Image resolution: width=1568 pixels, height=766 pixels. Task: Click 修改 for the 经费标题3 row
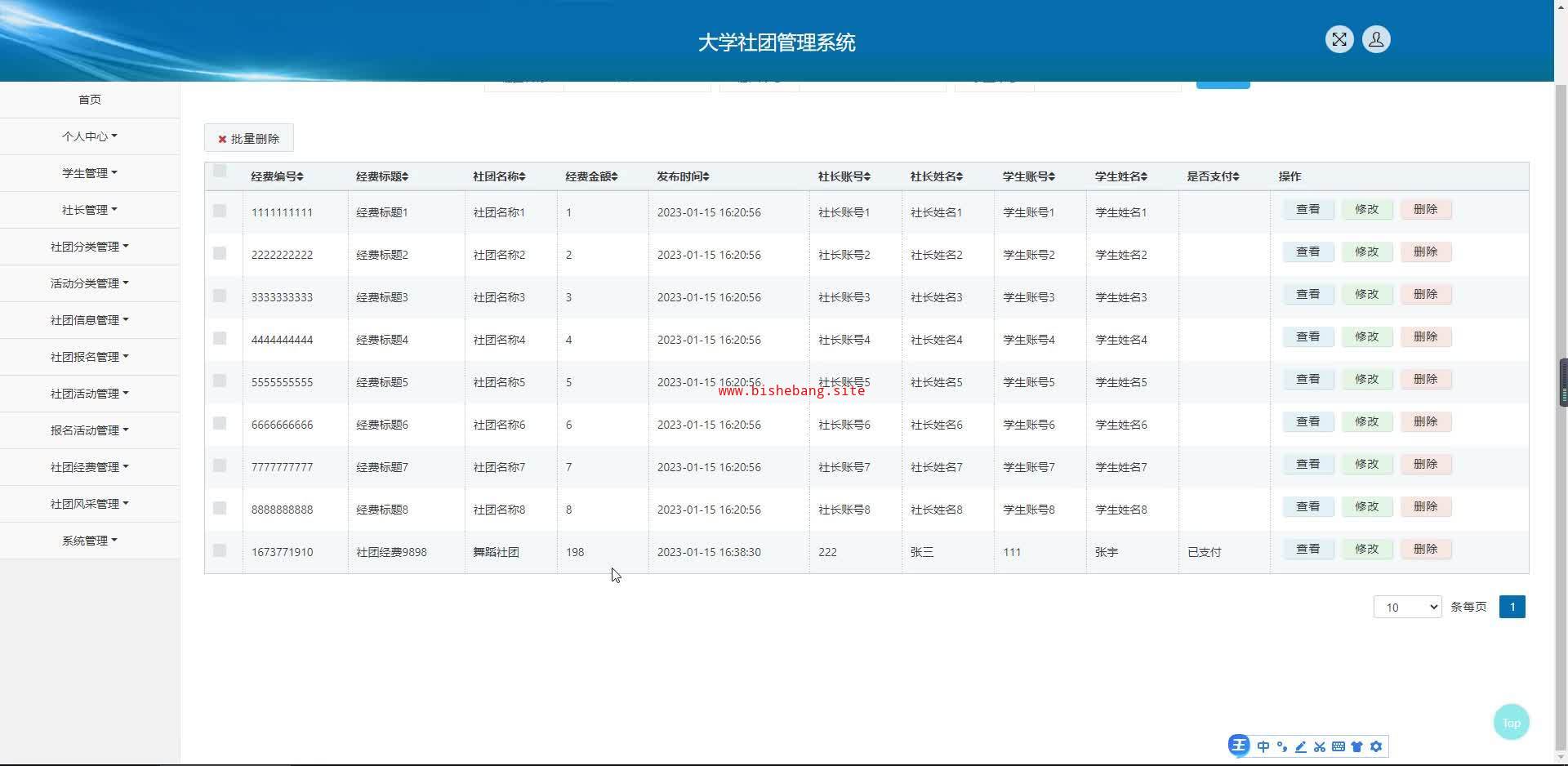[1367, 295]
